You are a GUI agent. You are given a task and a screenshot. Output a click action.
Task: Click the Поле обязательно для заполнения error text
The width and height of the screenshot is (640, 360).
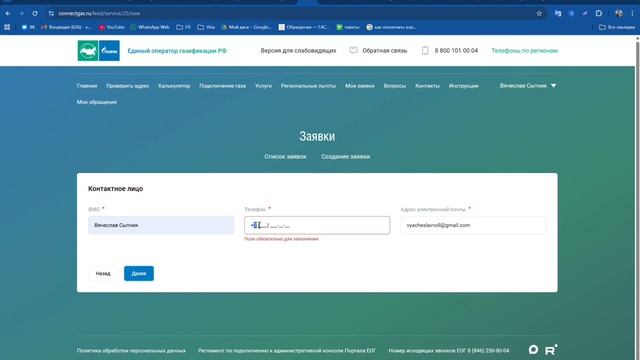(281, 239)
